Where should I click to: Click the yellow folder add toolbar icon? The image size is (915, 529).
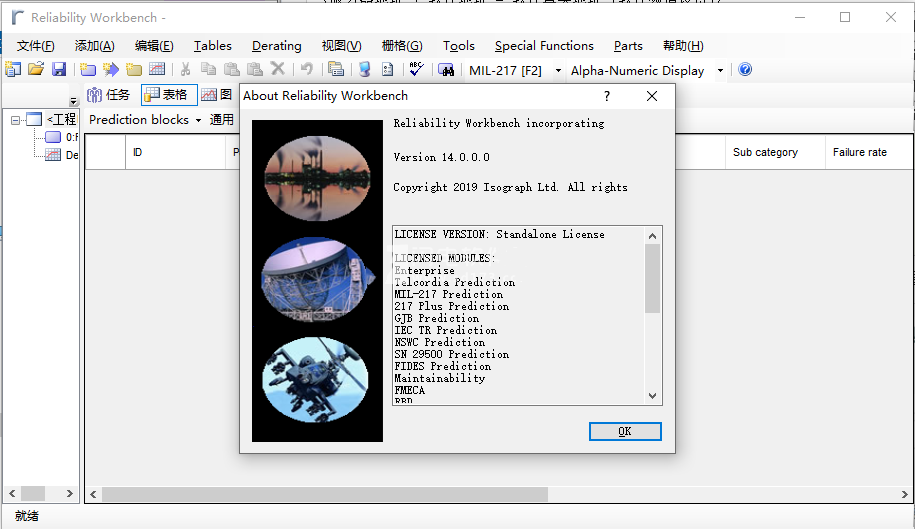tap(134, 69)
